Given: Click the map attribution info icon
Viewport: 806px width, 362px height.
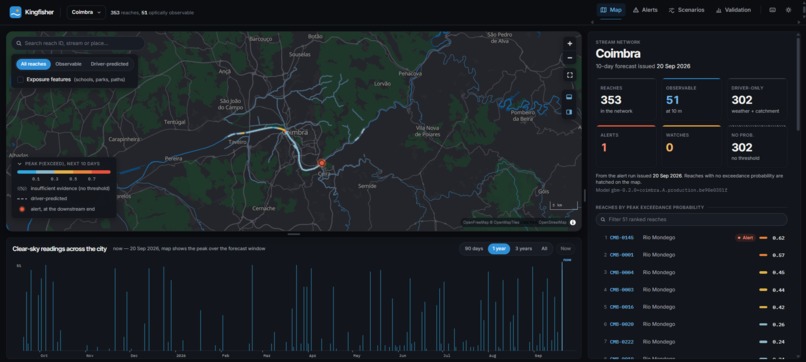Looking at the screenshot, I should [573, 223].
